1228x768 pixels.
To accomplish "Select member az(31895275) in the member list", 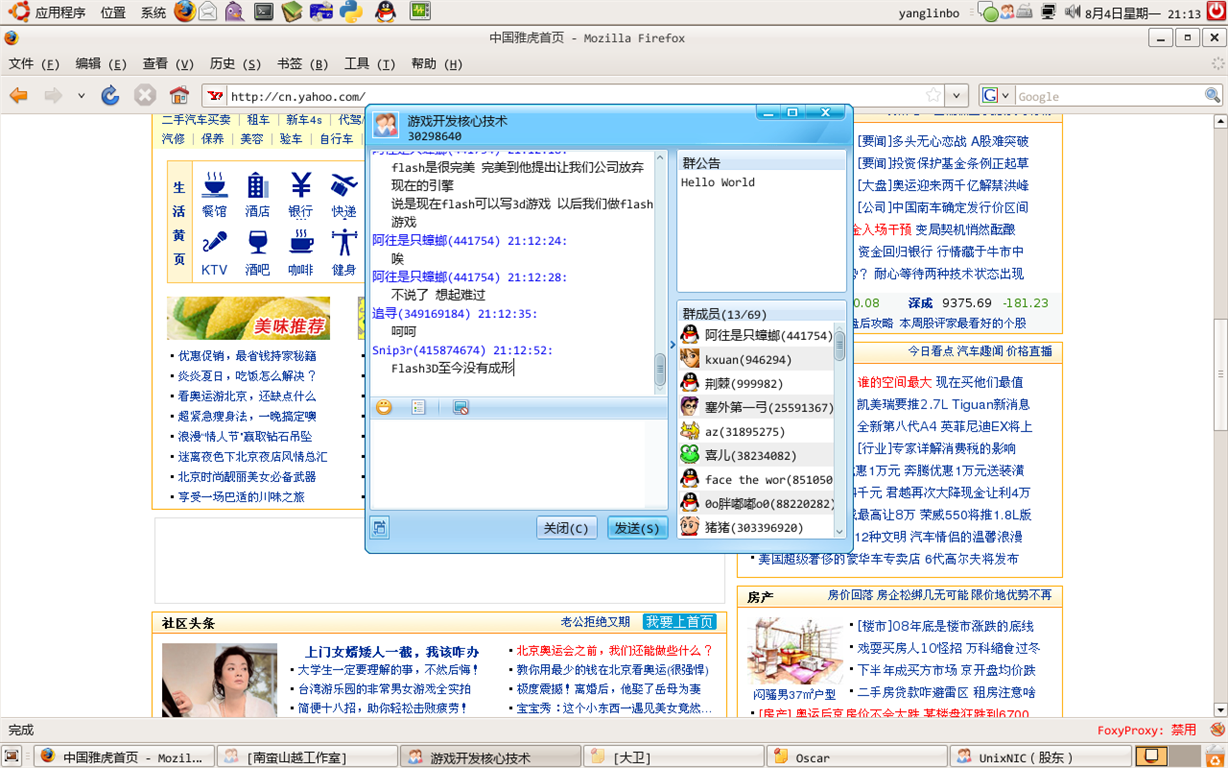I will 756,431.
